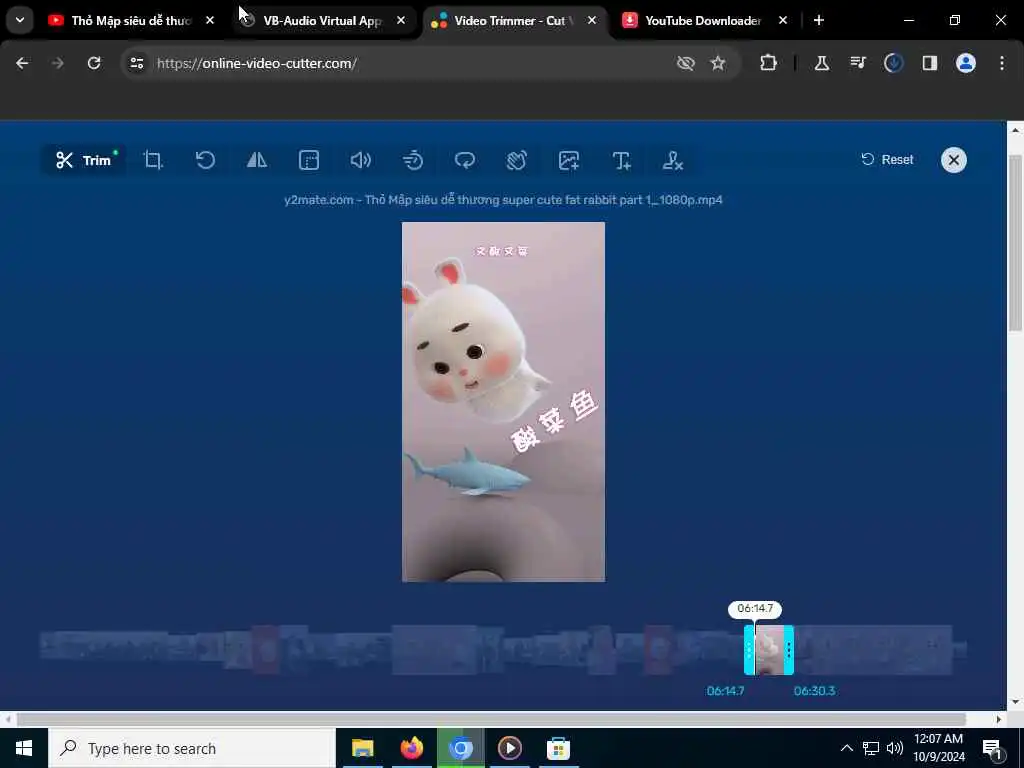Open the Add image tool
The width and height of the screenshot is (1024, 768).
pyautogui.click(x=569, y=160)
